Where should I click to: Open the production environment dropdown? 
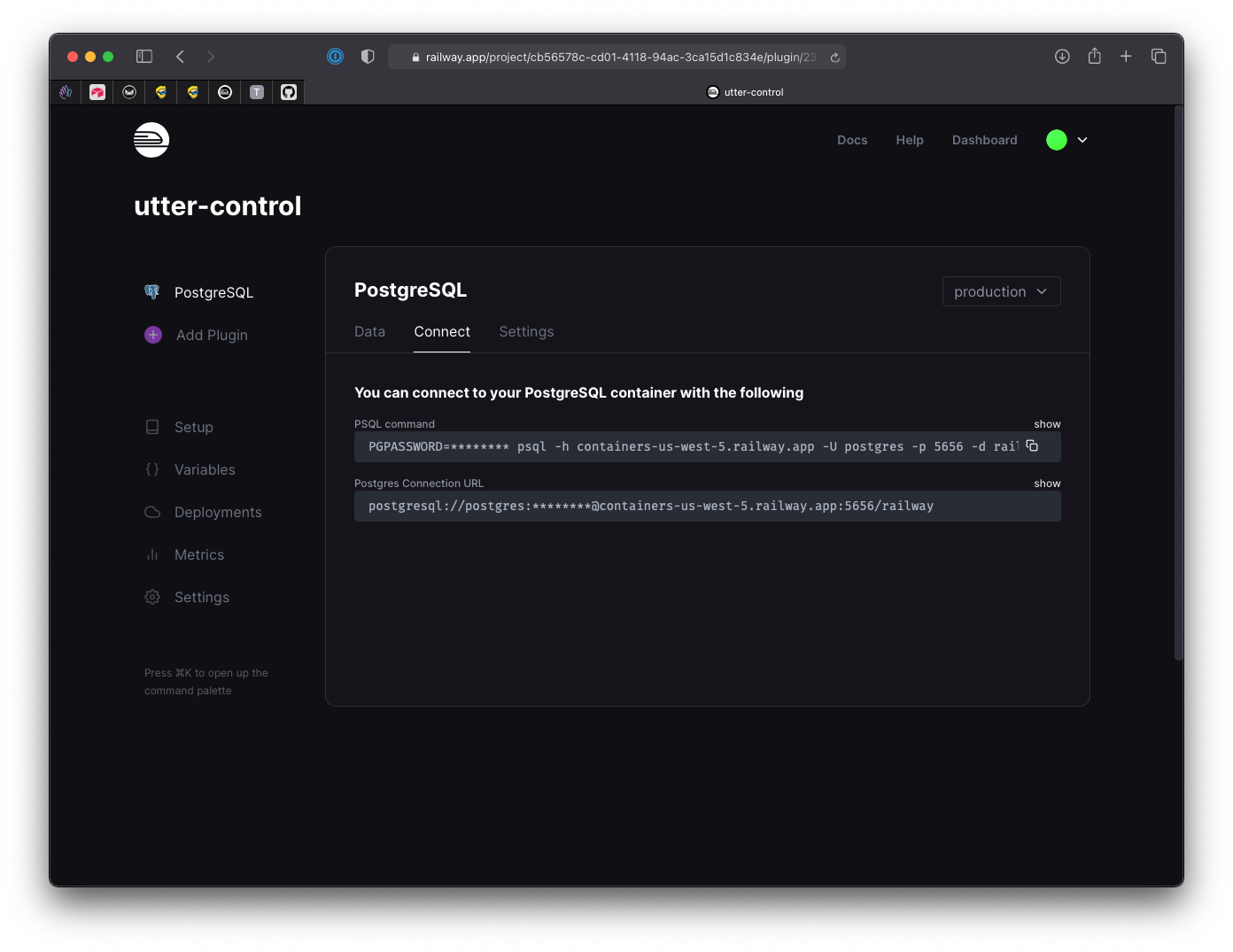[1001, 291]
